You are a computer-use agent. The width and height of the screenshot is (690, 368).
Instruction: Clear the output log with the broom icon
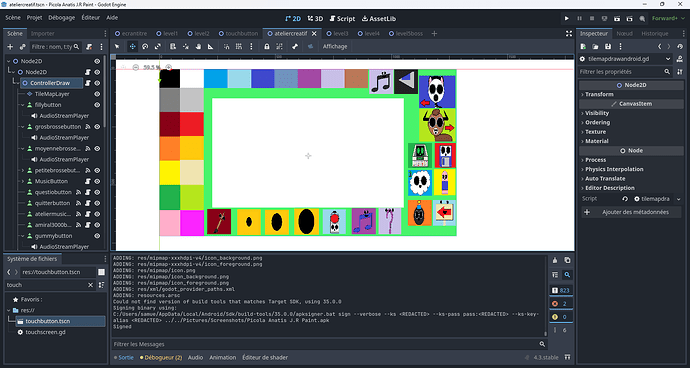pyautogui.click(x=555, y=260)
